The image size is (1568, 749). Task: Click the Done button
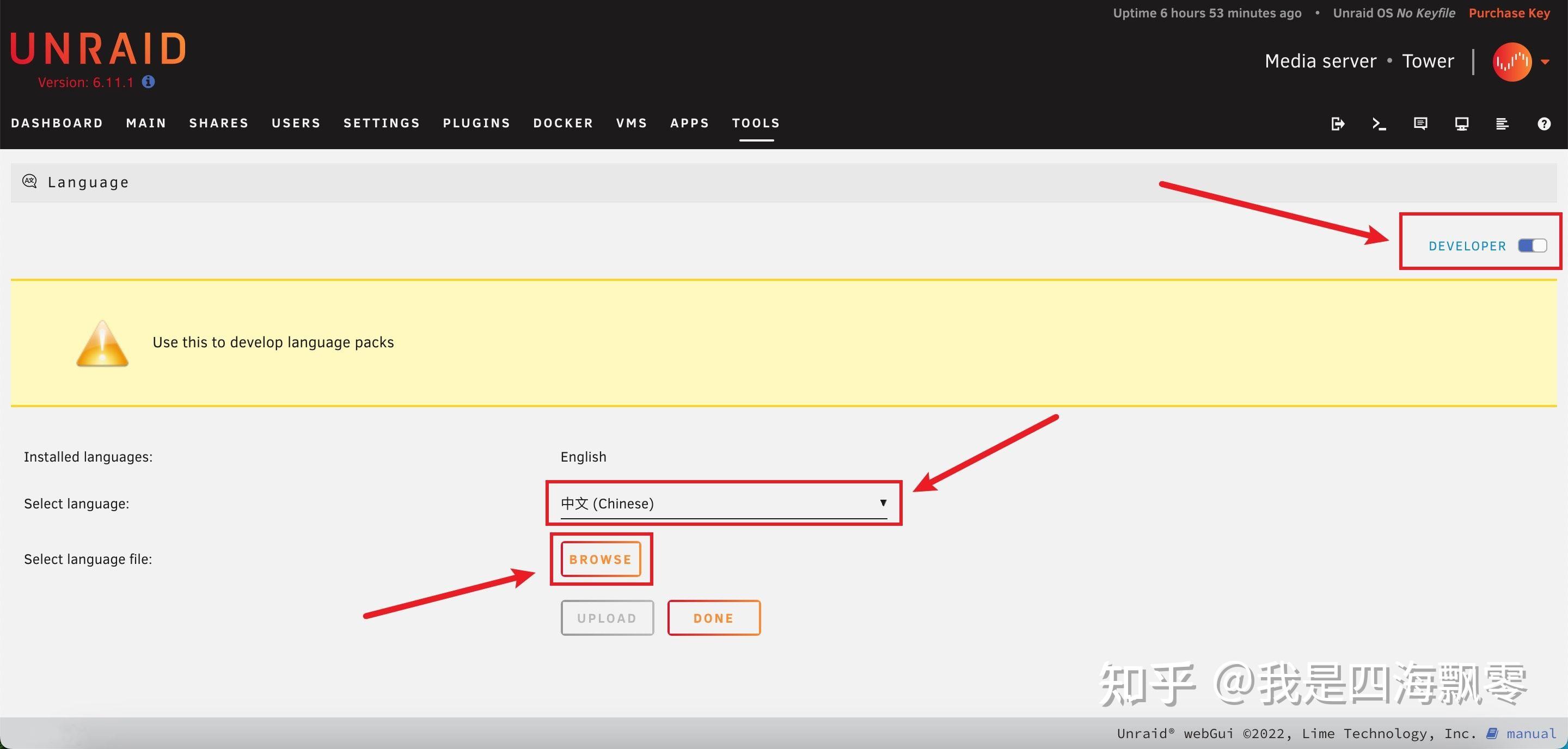pyautogui.click(x=713, y=618)
